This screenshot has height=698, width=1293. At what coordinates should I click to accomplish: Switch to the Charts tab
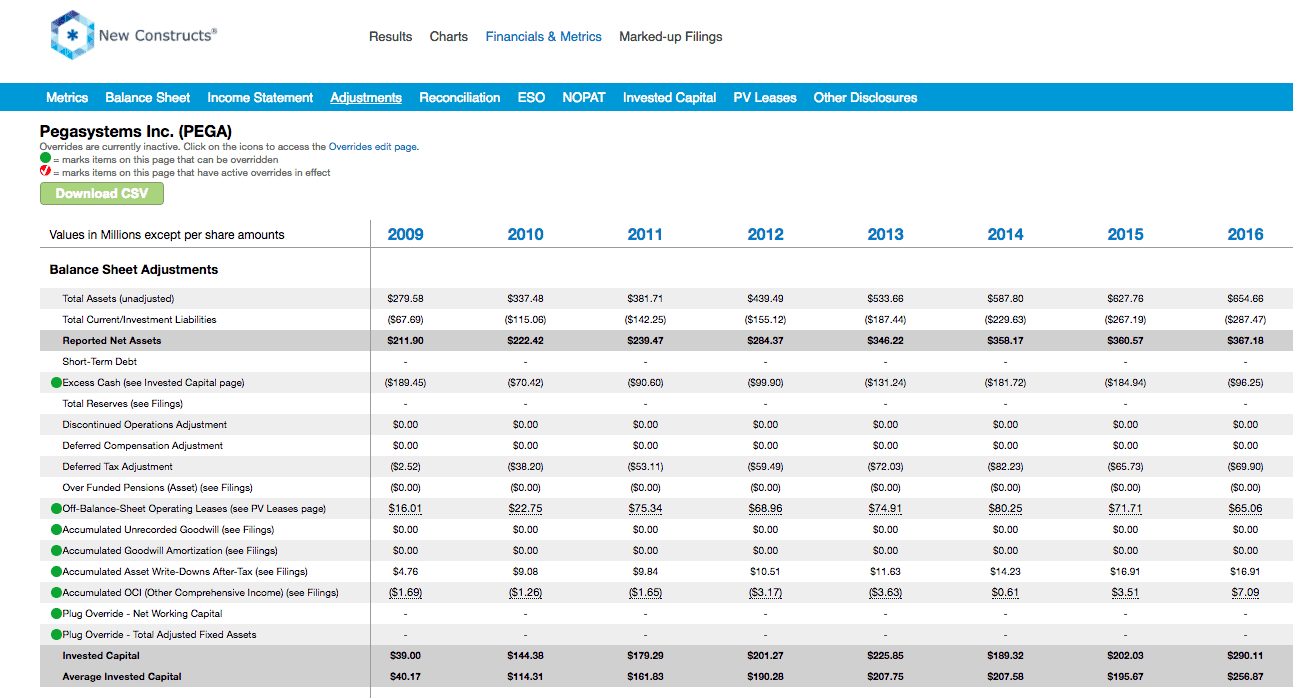(x=449, y=37)
